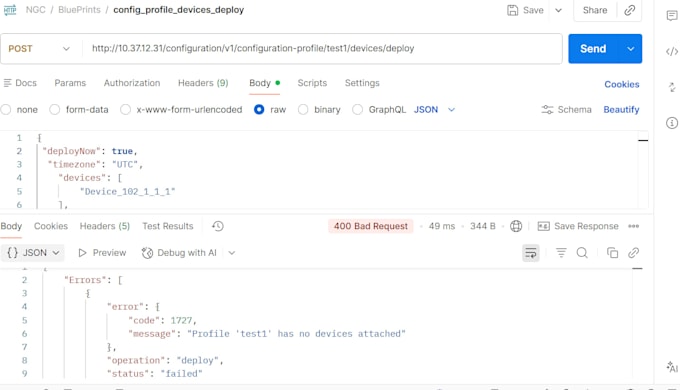Viewport: 680px width, 390px height.
Task: Open the Test Results tab
Action: pyautogui.click(x=168, y=226)
